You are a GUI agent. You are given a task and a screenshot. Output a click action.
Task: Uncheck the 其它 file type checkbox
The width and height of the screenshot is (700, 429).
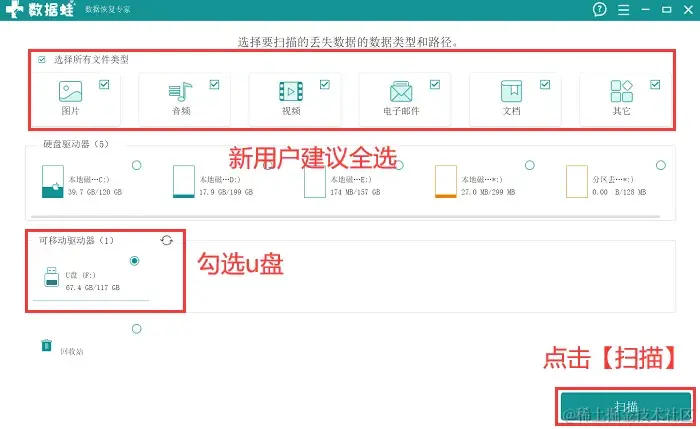[655, 84]
